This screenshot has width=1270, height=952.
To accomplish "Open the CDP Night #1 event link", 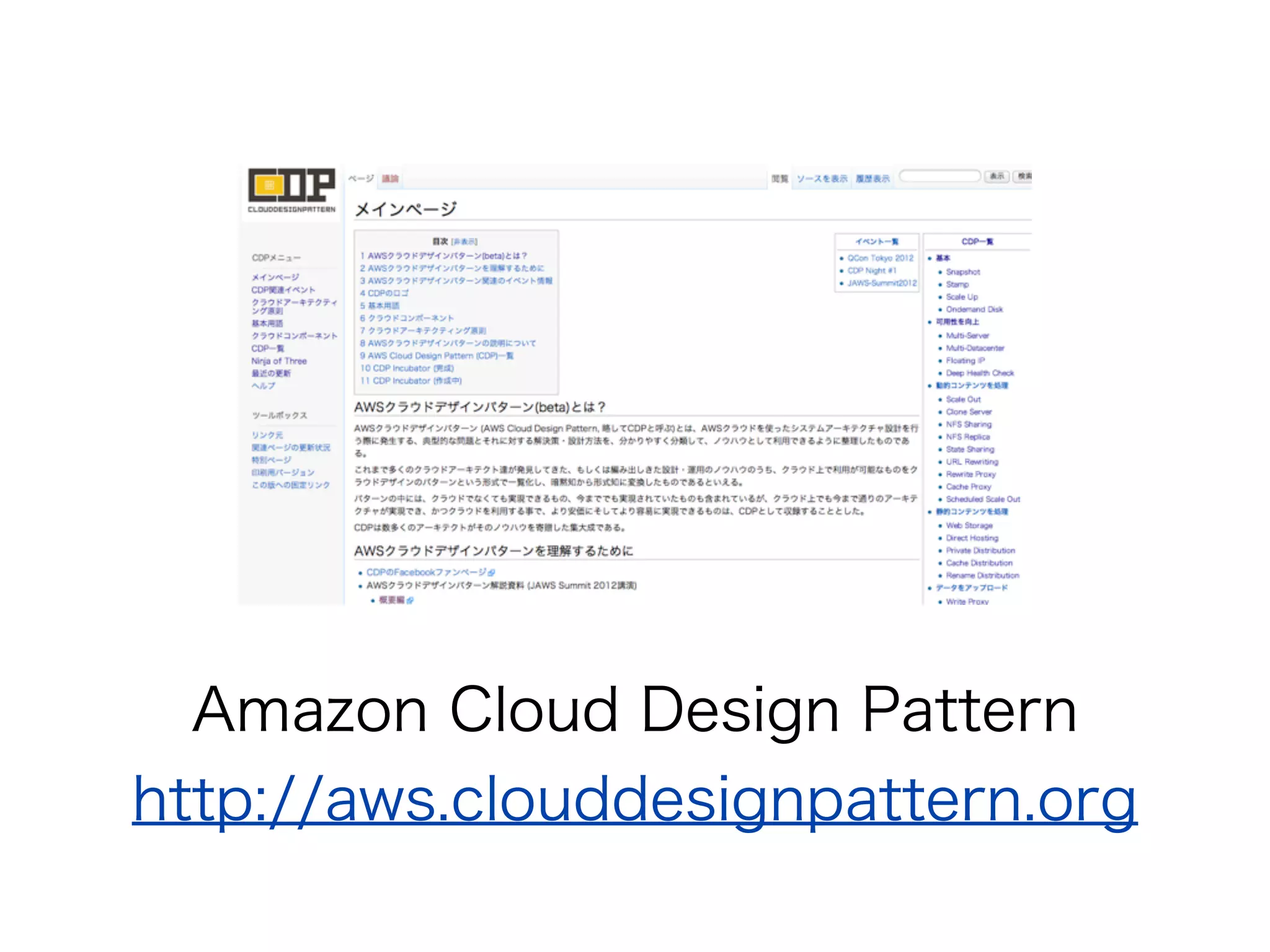I will coord(872,270).
